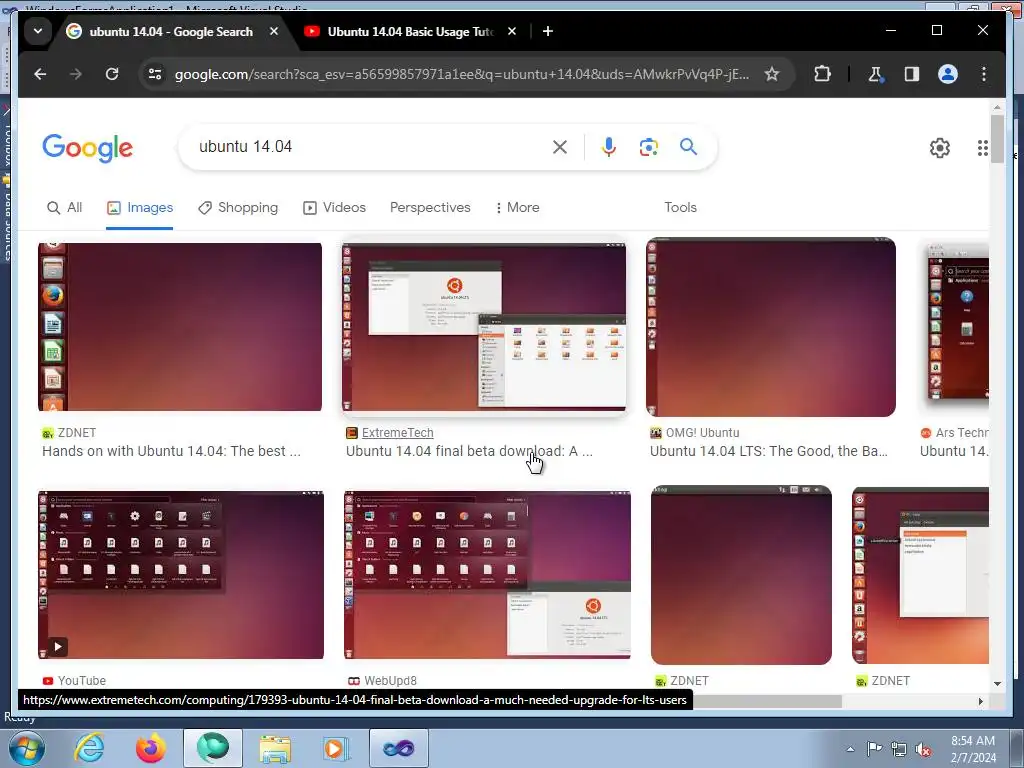
Task: Bookmark this page with the star icon
Action: point(772,74)
